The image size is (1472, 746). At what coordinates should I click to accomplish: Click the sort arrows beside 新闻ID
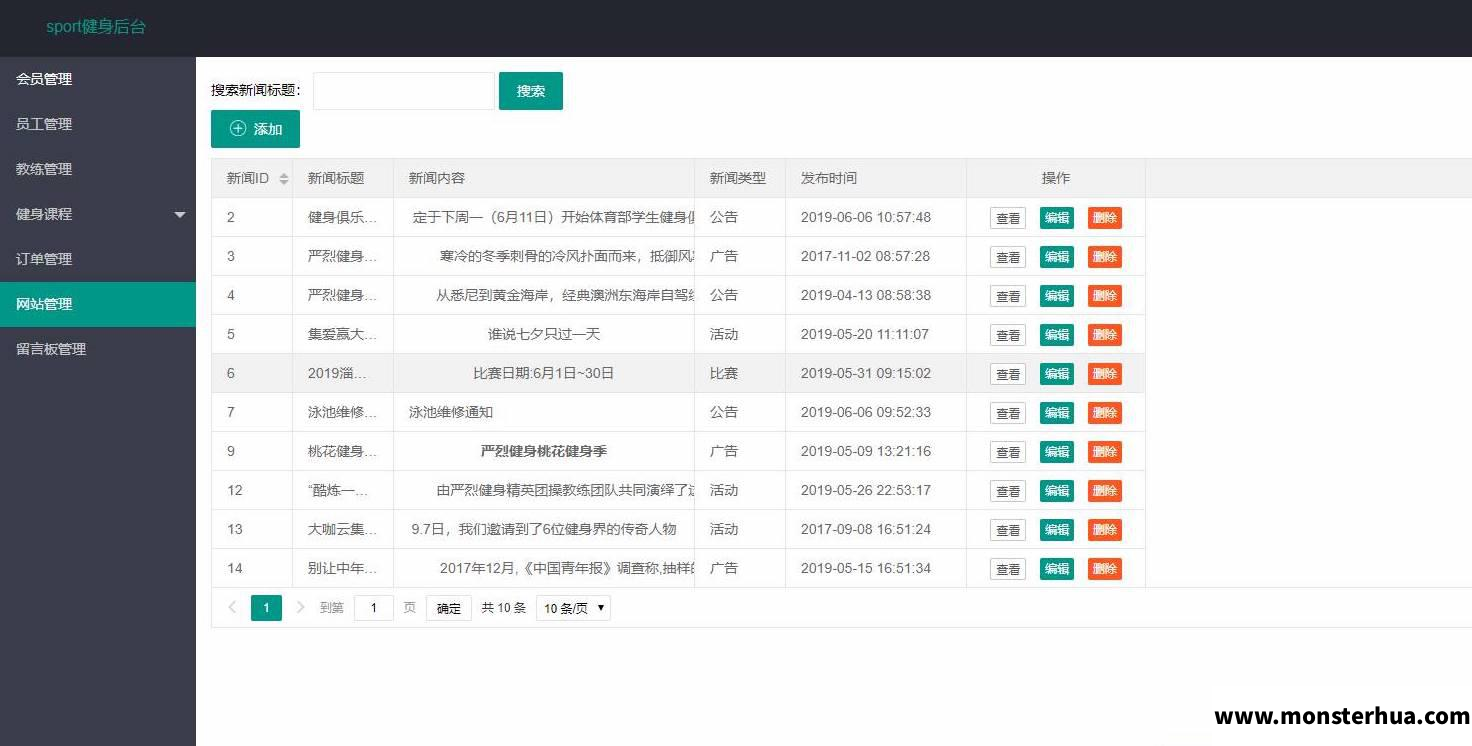[284, 179]
